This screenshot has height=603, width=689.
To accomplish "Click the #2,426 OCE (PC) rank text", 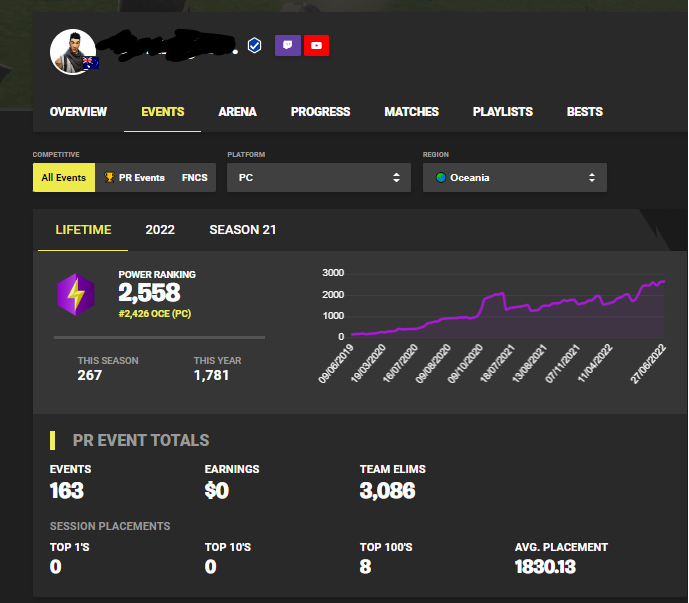I will click(x=155, y=314).
